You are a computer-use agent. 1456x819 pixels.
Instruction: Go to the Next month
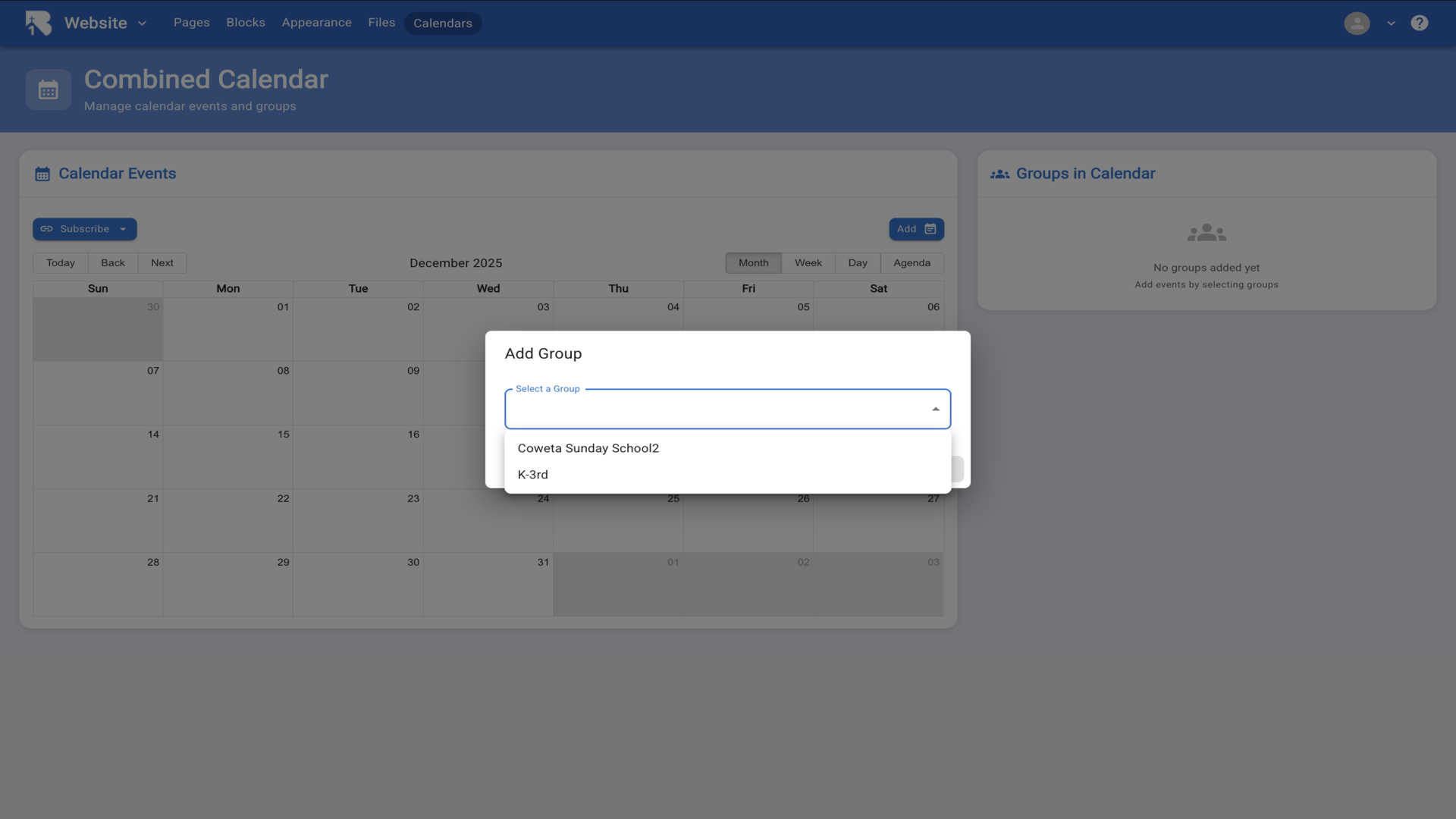(162, 263)
